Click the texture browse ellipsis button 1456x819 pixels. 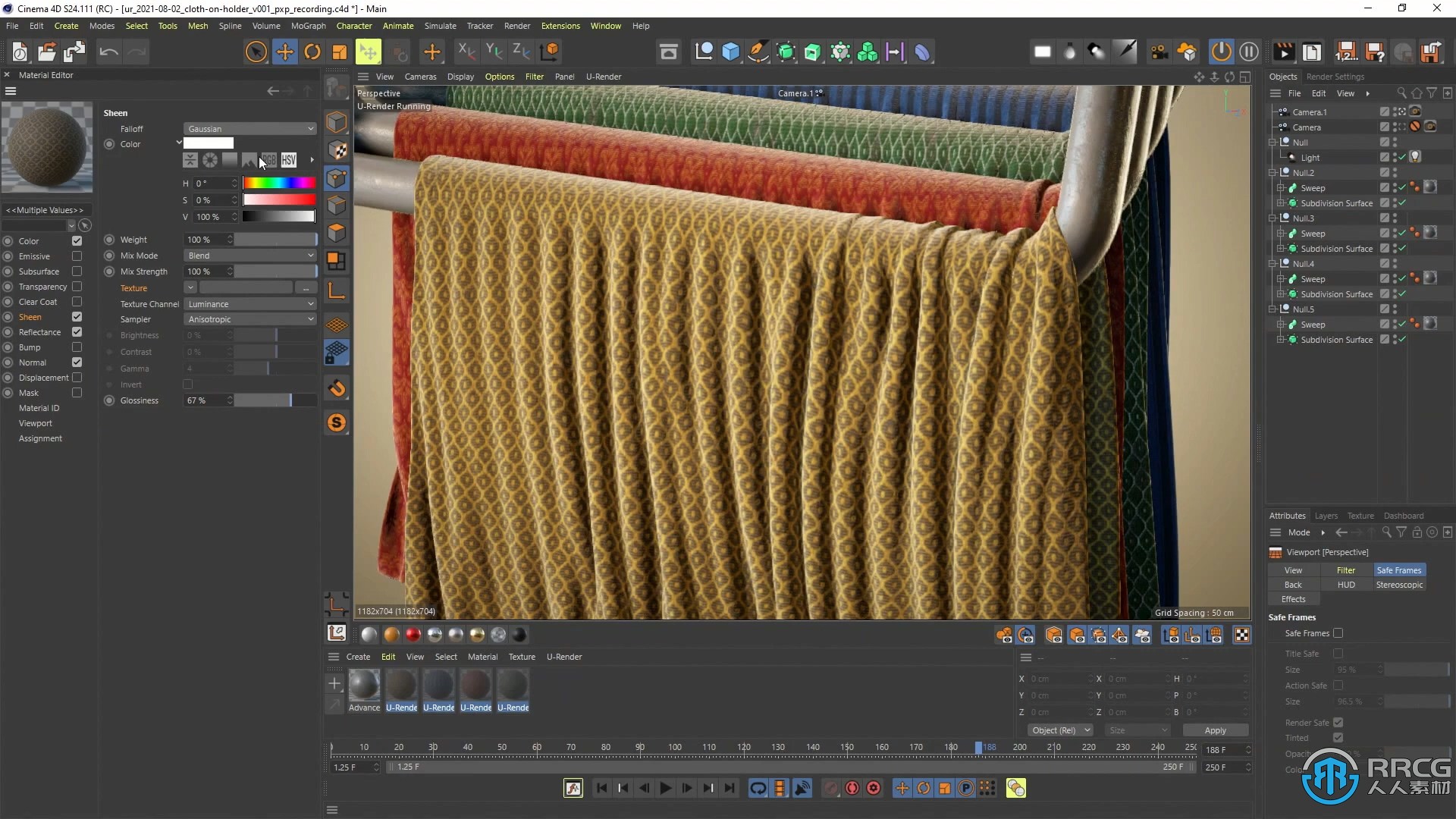(x=306, y=288)
